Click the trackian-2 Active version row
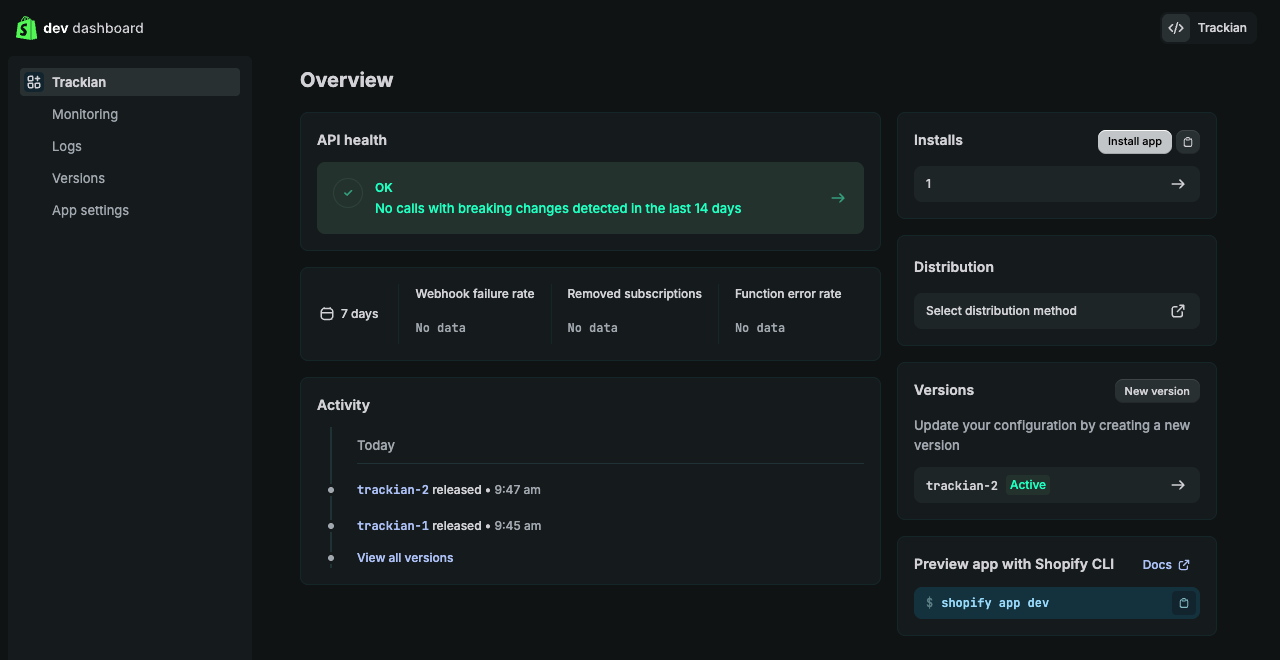 (1057, 485)
